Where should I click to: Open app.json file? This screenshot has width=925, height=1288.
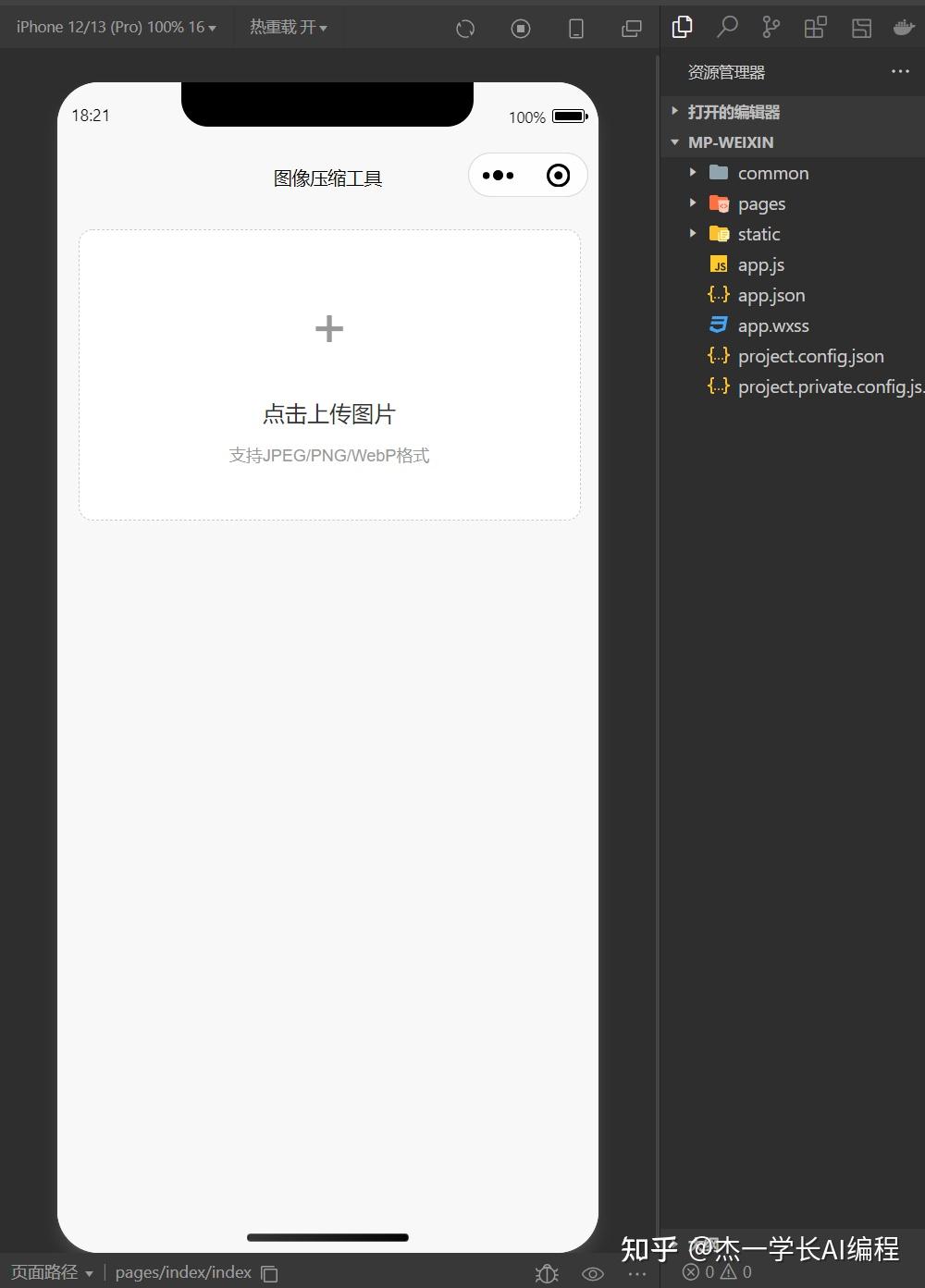click(793, 295)
